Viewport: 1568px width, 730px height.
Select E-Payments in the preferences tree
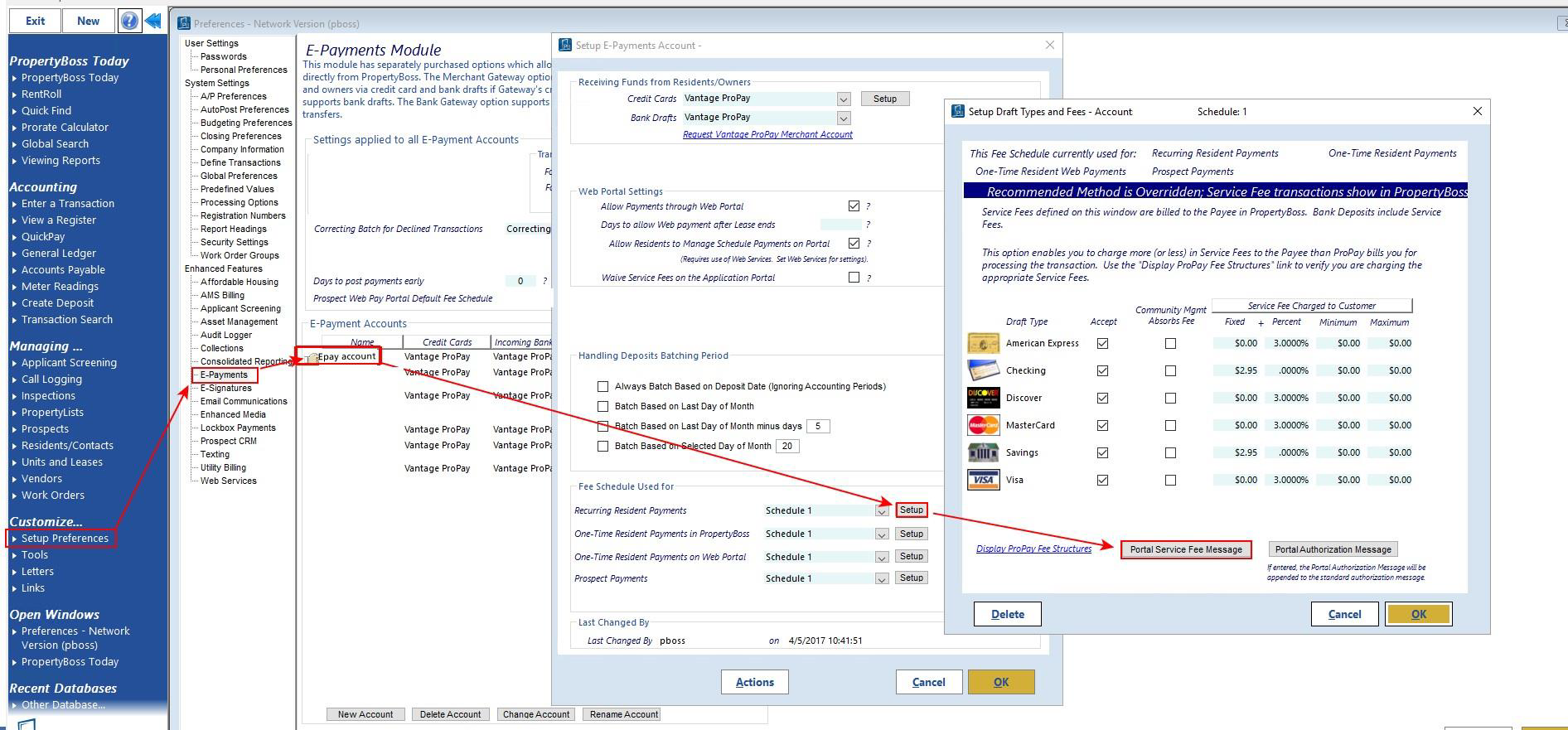tap(224, 375)
